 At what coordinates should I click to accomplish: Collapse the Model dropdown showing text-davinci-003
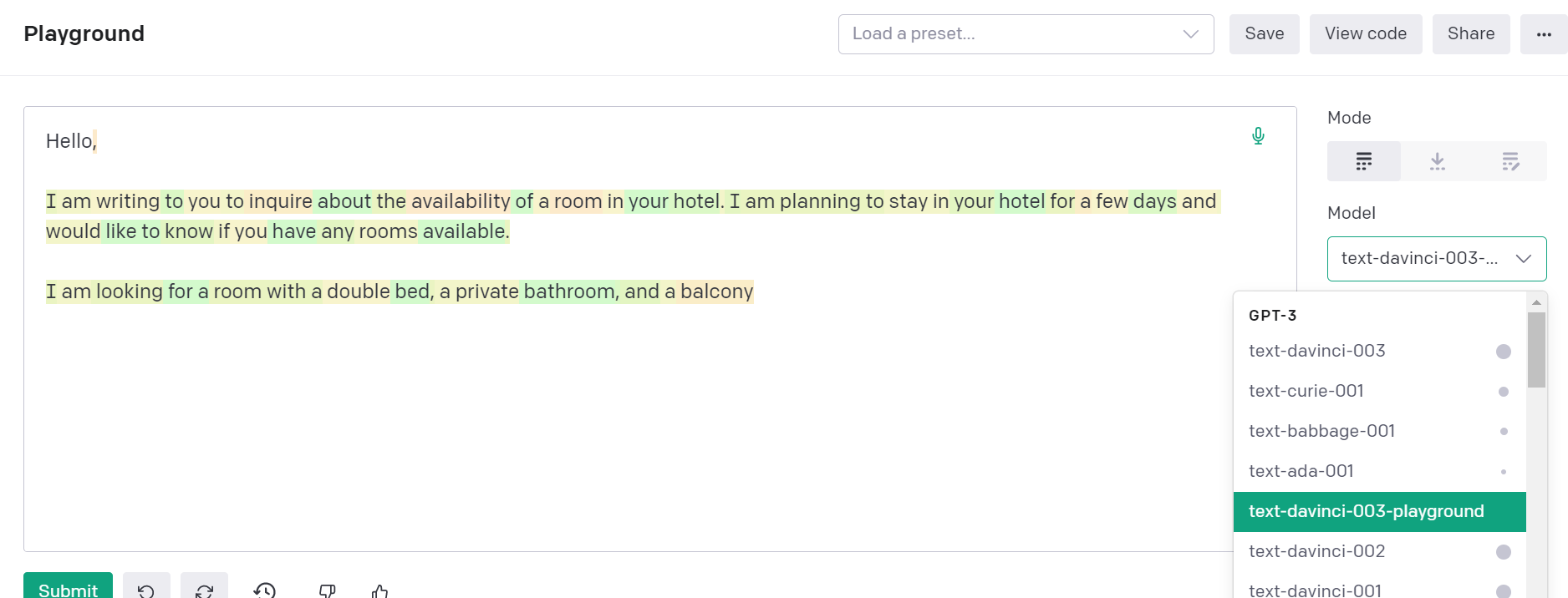tap(1437, 259)
